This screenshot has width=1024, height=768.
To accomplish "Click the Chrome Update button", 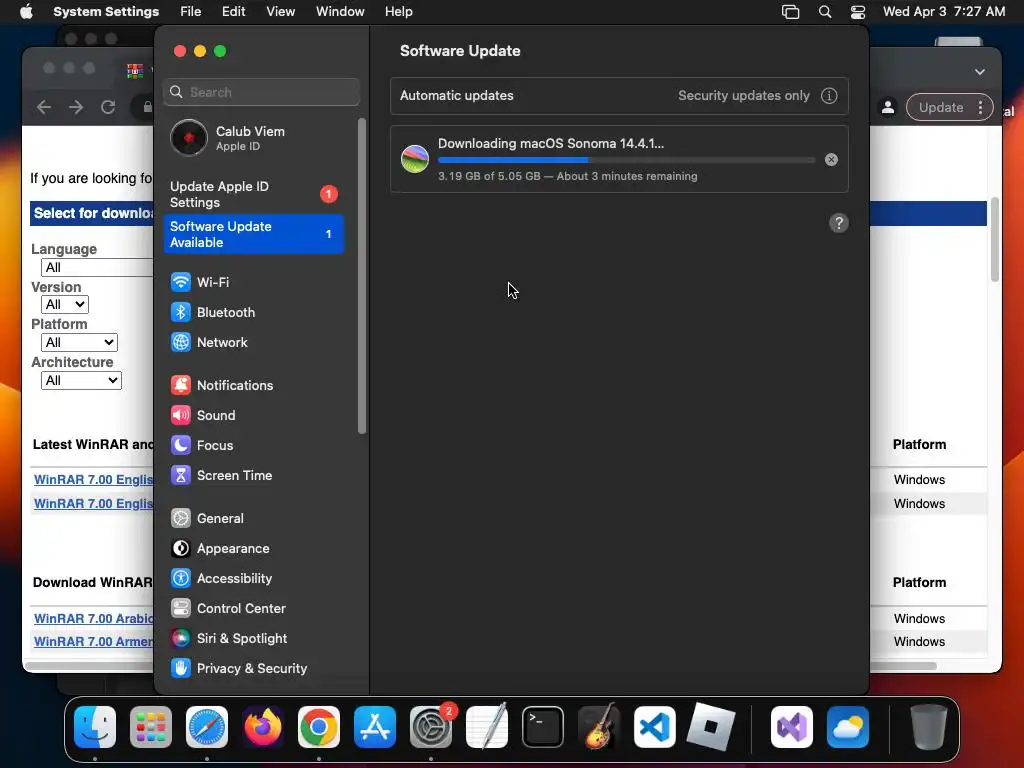I will [x=940, y=108].
